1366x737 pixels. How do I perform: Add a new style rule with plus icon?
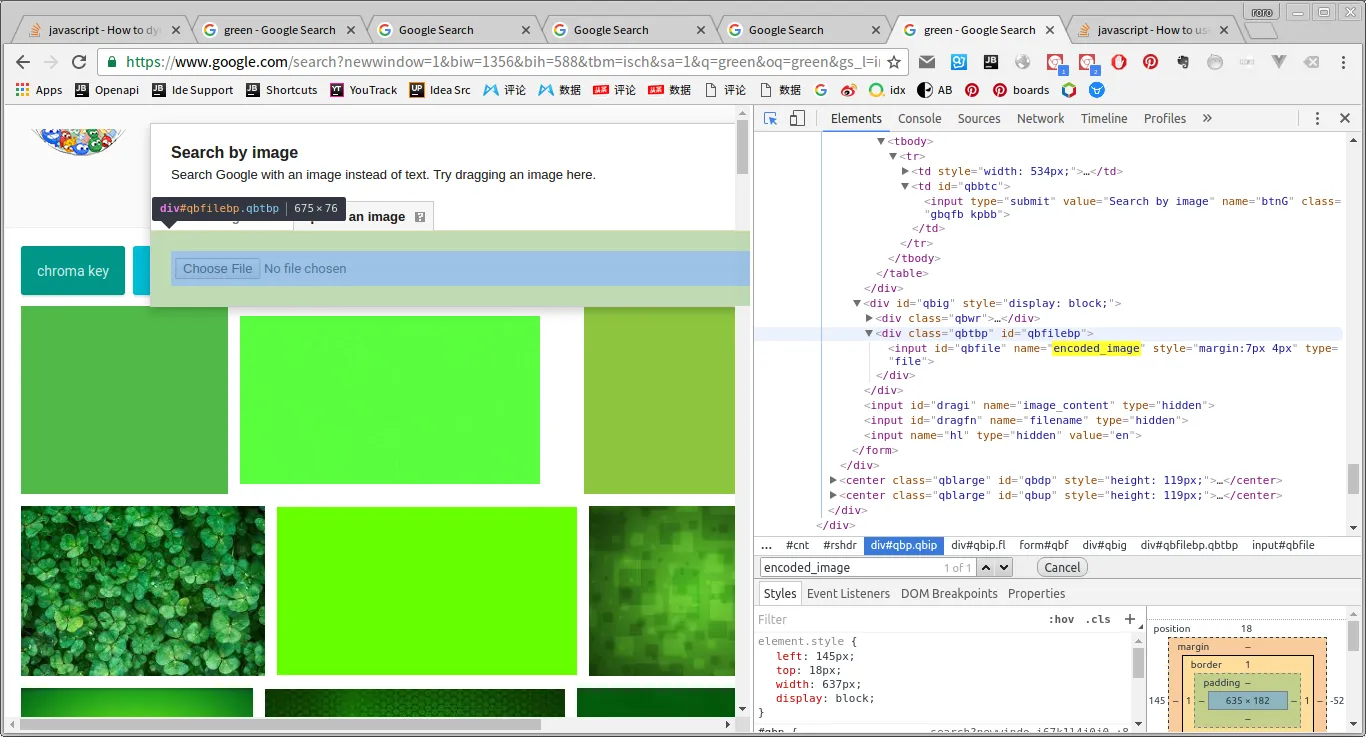pos(1130,619)
